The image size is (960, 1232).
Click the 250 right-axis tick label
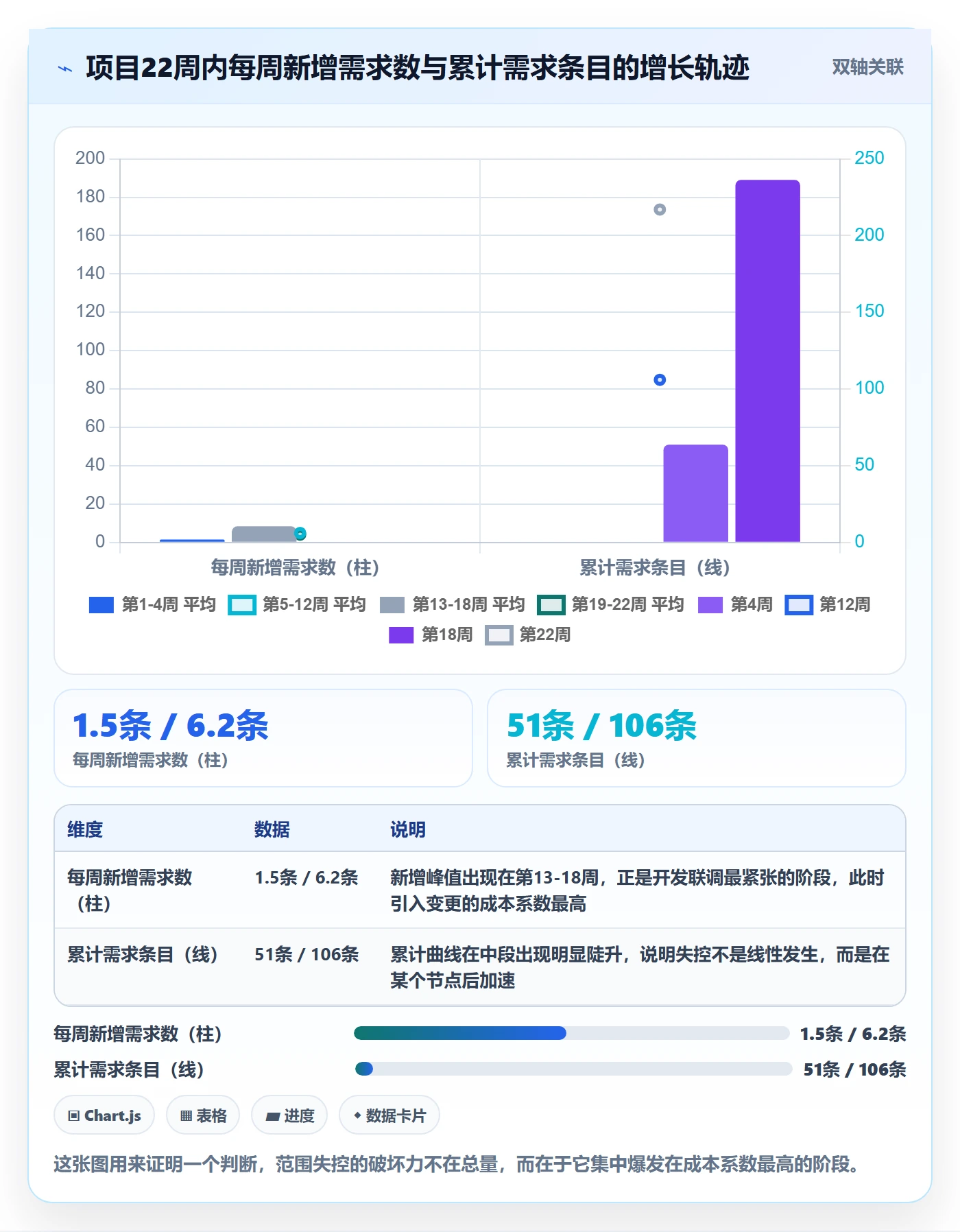(x=869, y=158)
